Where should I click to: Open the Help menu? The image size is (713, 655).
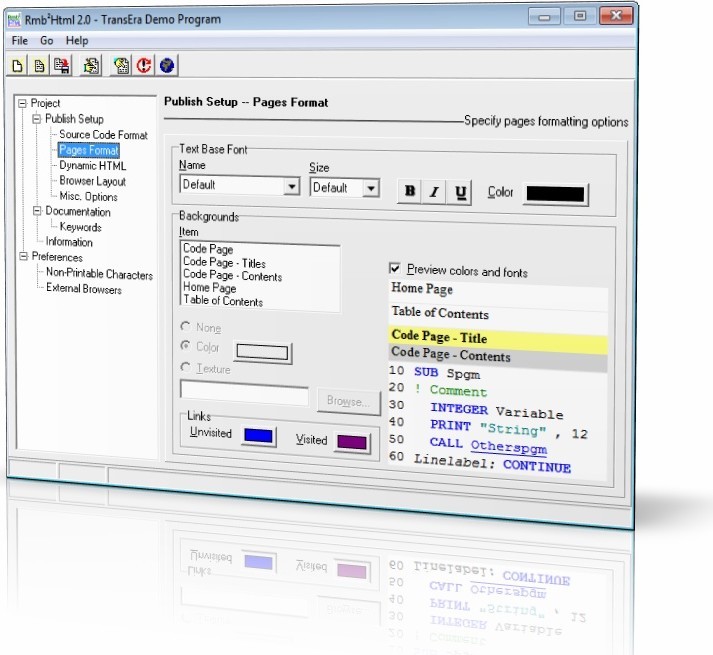[77, 40]
